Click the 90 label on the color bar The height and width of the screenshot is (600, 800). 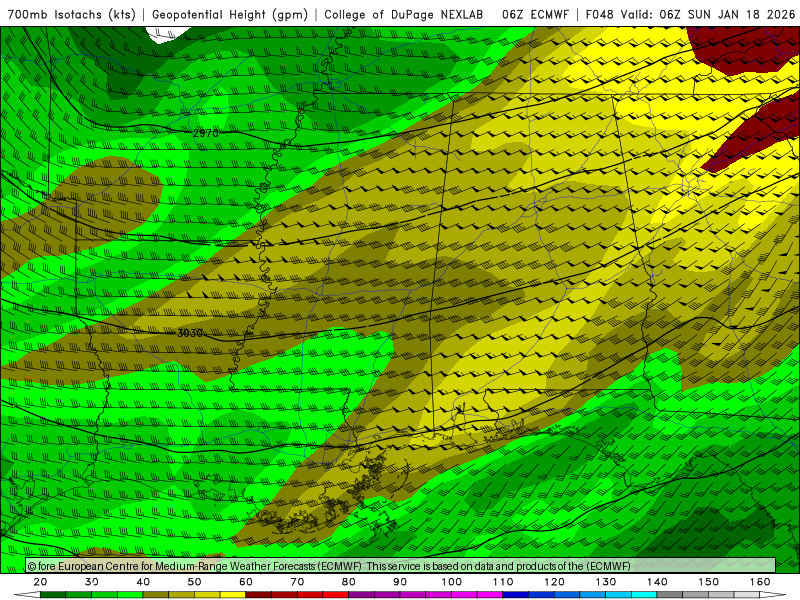(x=401, y=582)
